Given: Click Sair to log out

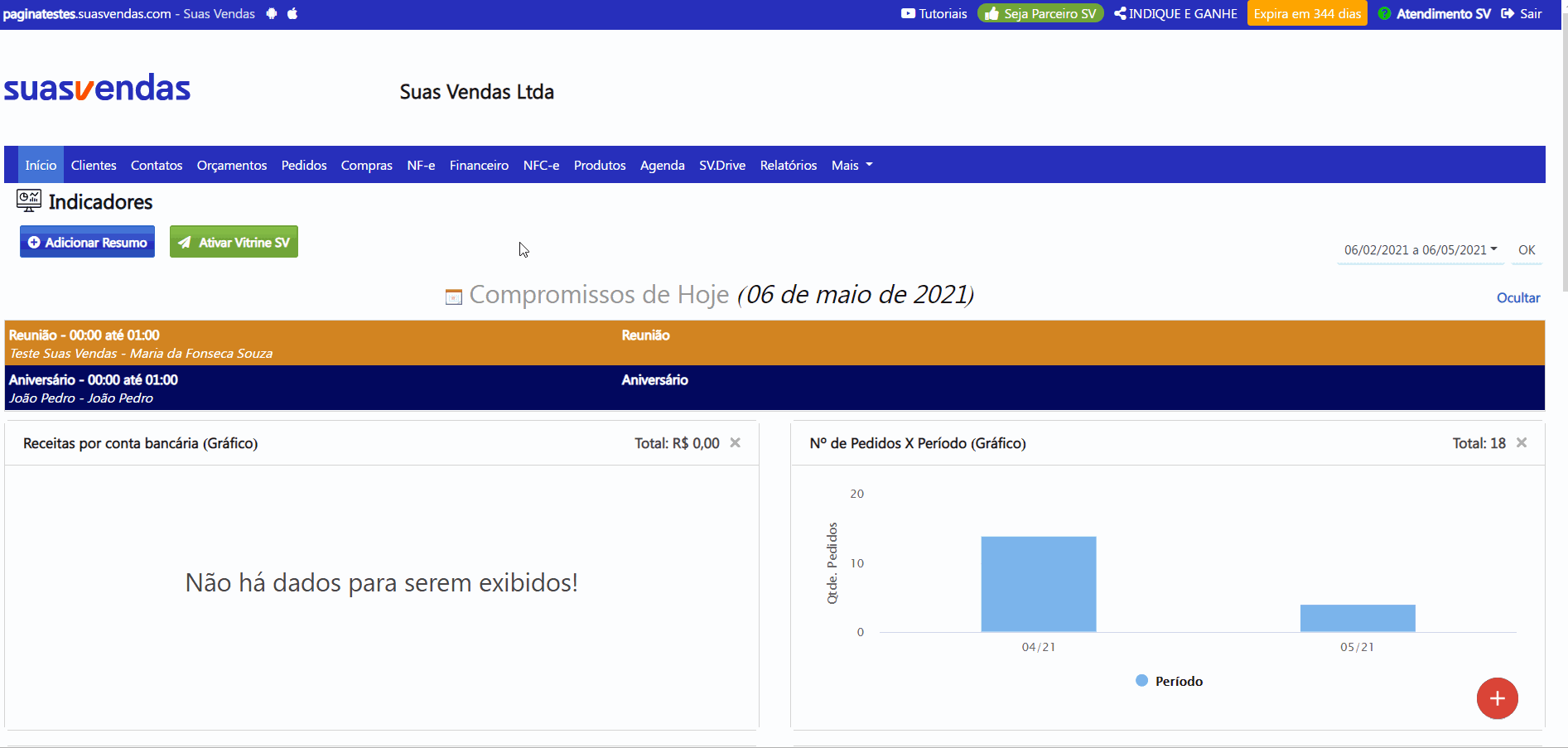Looking at the screenshot, I should 1522,13.
